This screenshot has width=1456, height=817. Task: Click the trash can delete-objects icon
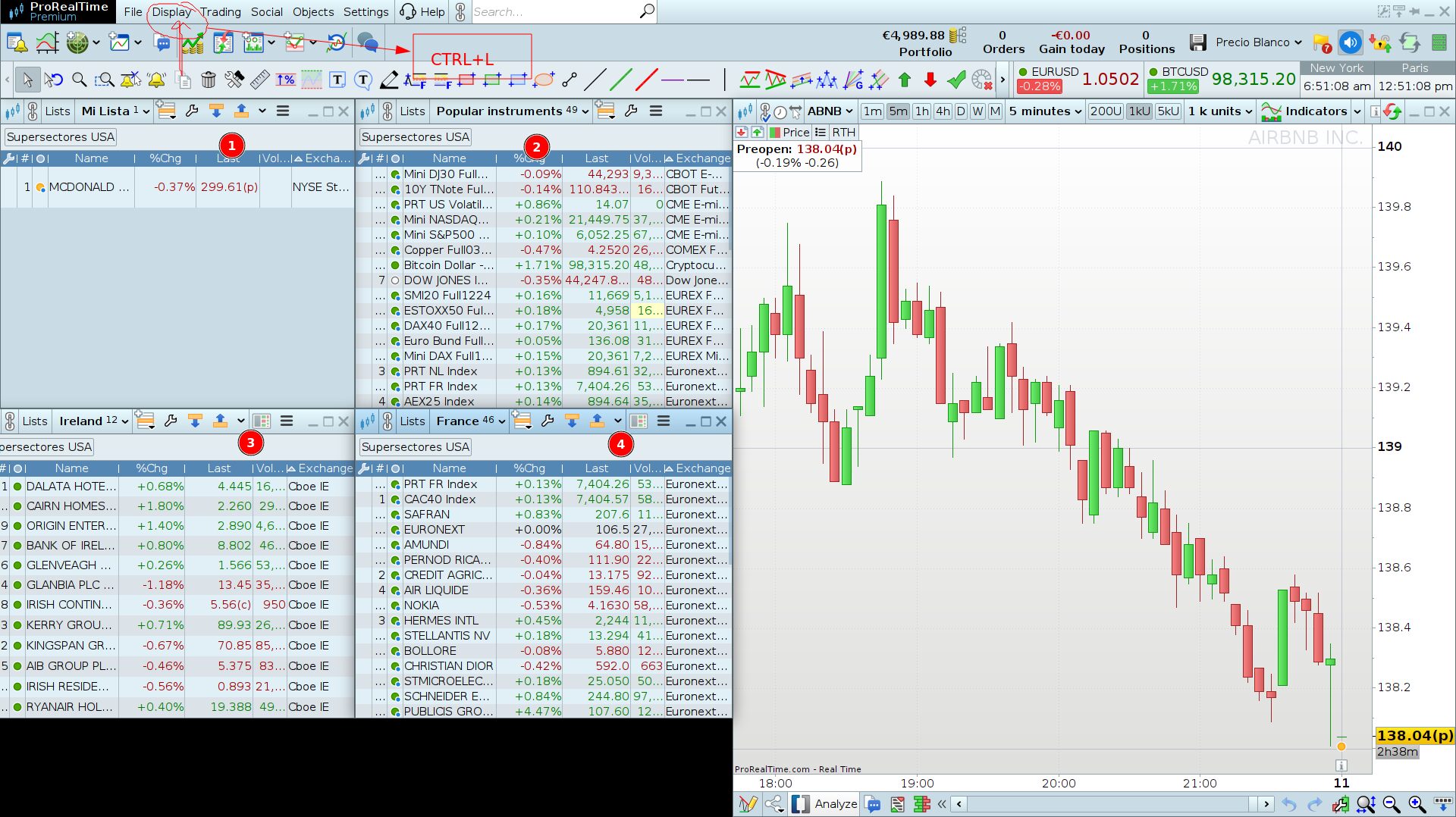pyautogui.click(x=209, y=80)
